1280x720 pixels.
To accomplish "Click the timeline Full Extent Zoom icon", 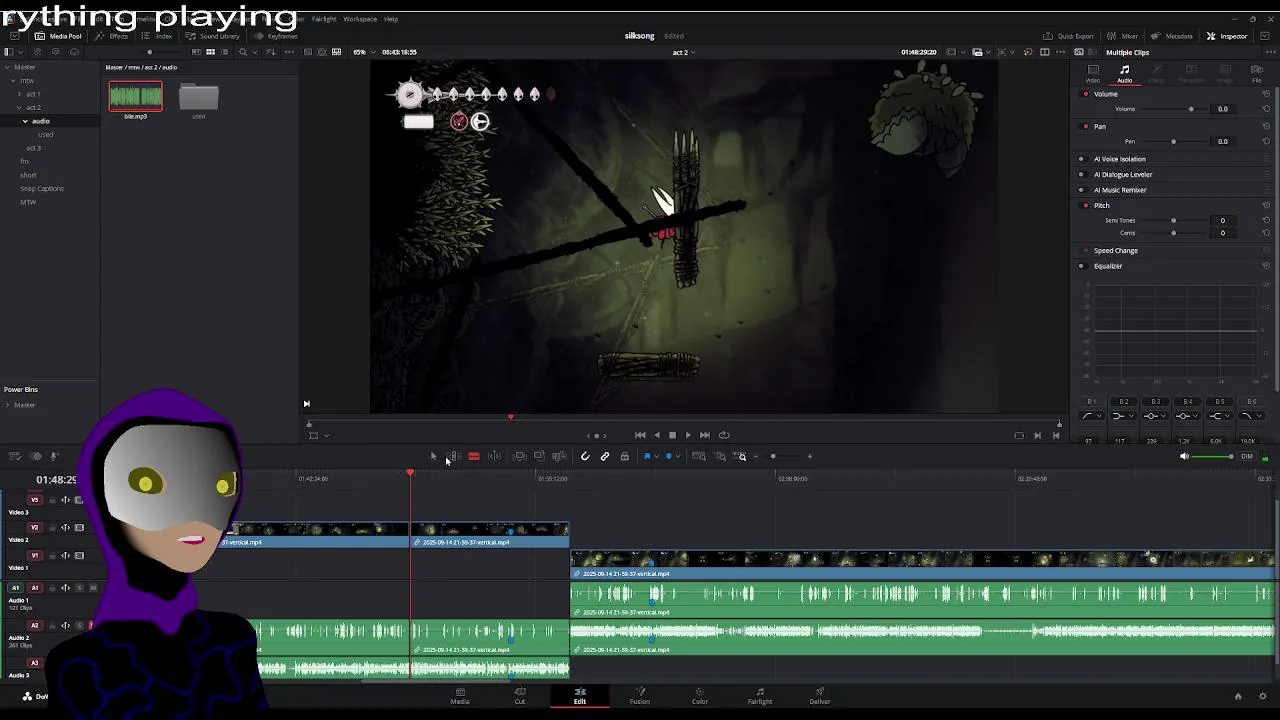I will pyautogui.click(x=699, y=456).
